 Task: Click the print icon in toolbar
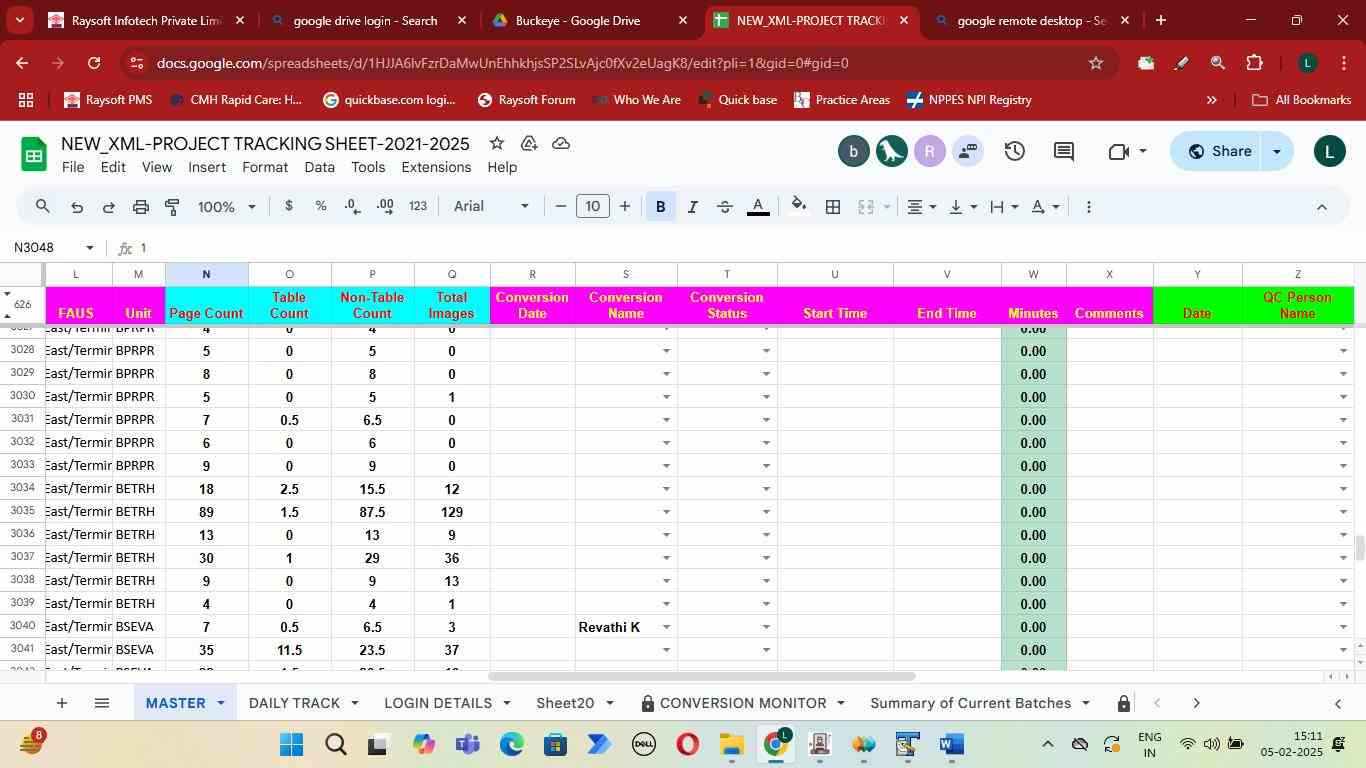click(x=140, y=207)
